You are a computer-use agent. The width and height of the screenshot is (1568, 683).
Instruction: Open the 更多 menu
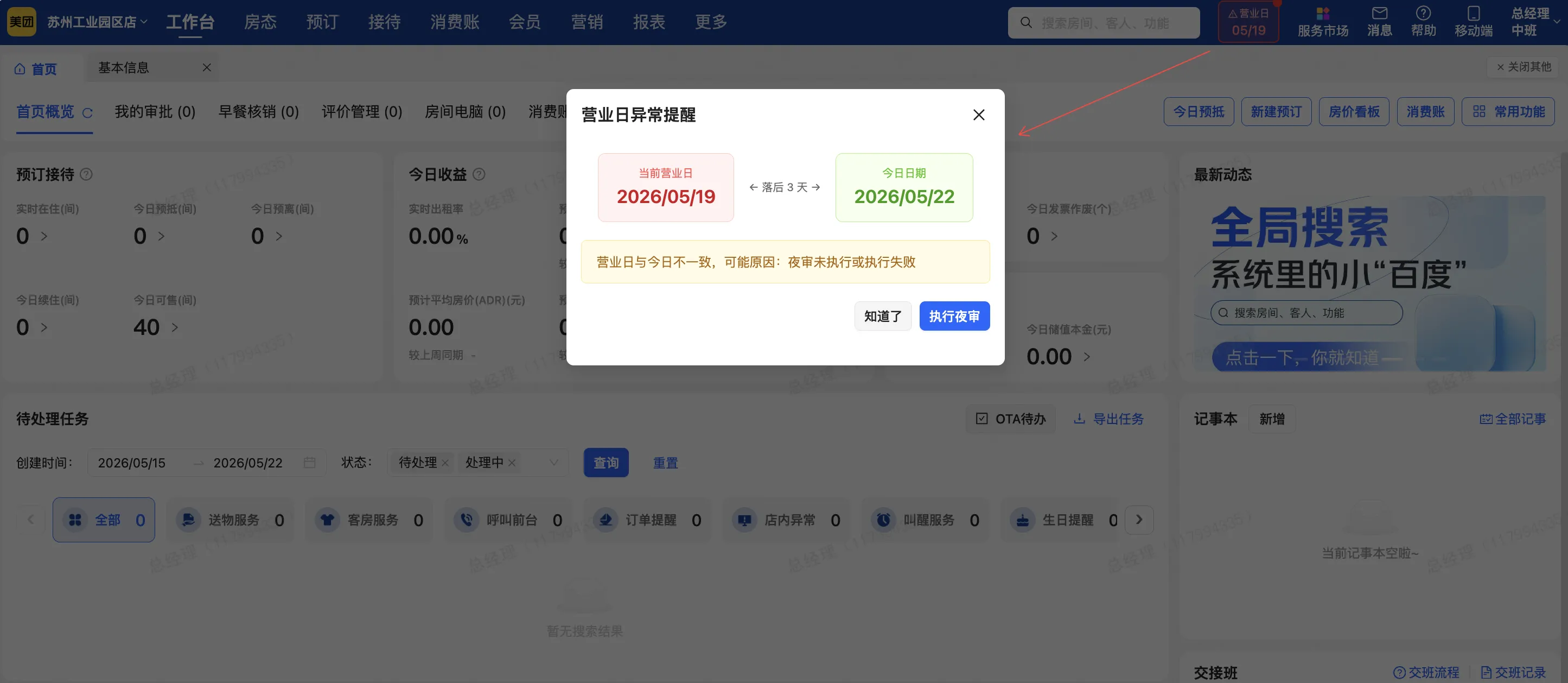(x=711, y=22)
